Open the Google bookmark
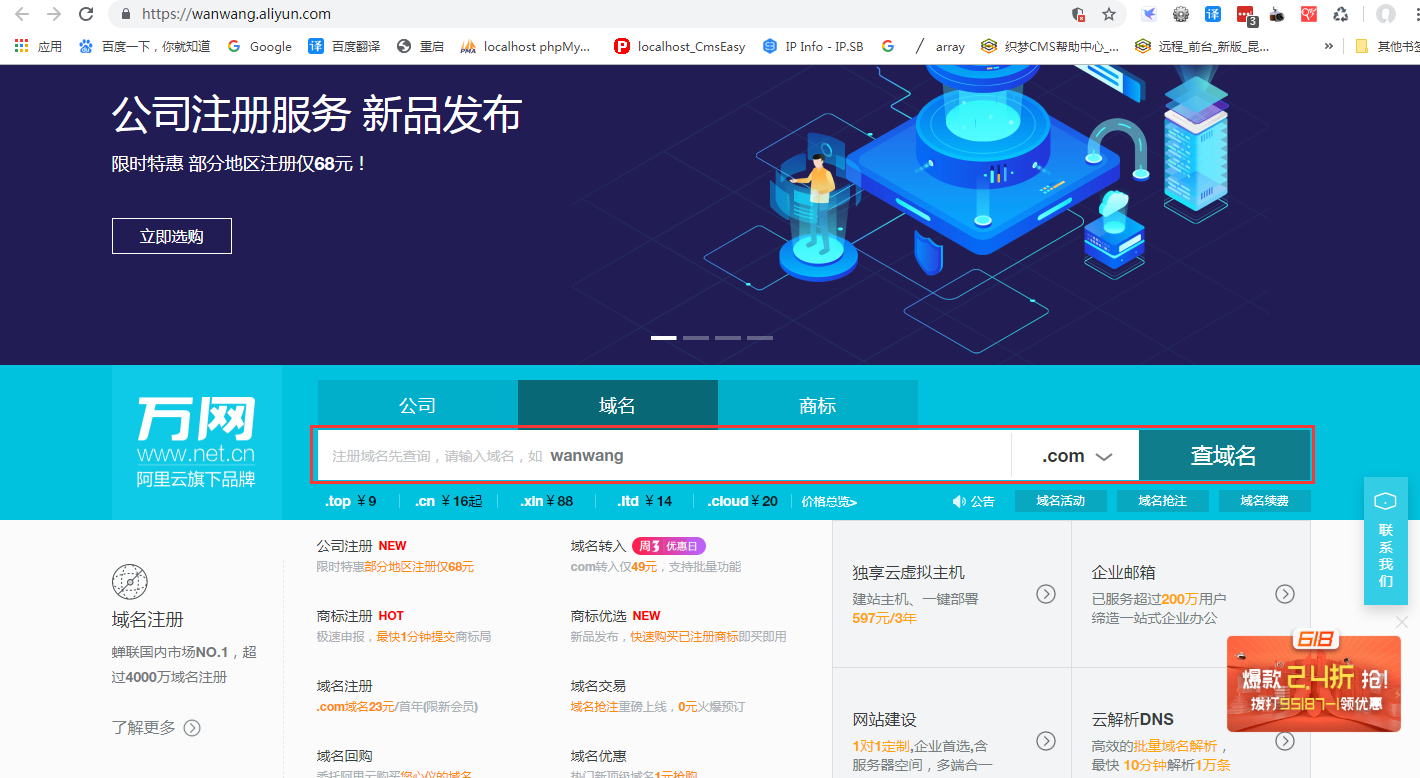 coord(260,46)
